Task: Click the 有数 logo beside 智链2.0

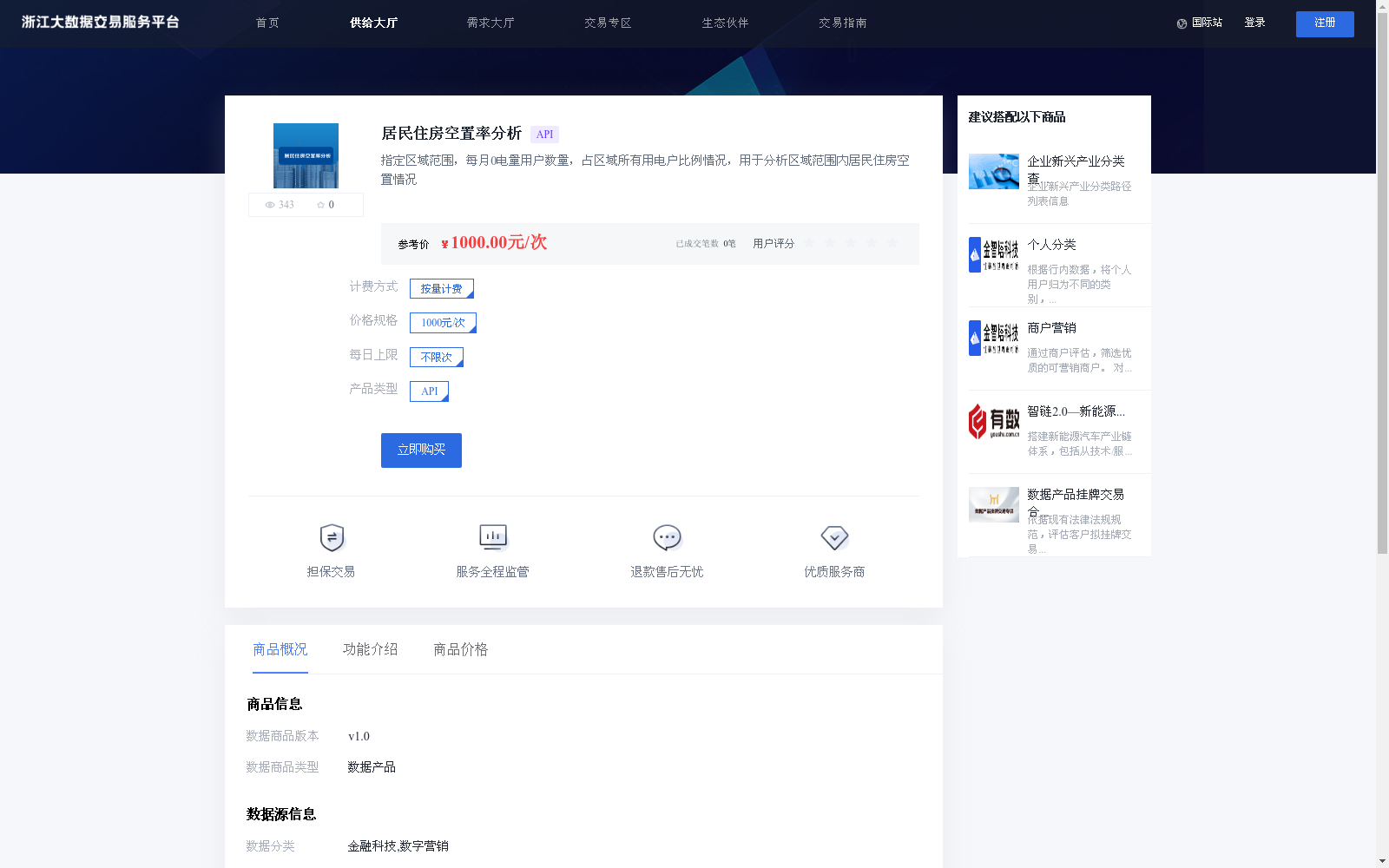Action: coord(994,421)
